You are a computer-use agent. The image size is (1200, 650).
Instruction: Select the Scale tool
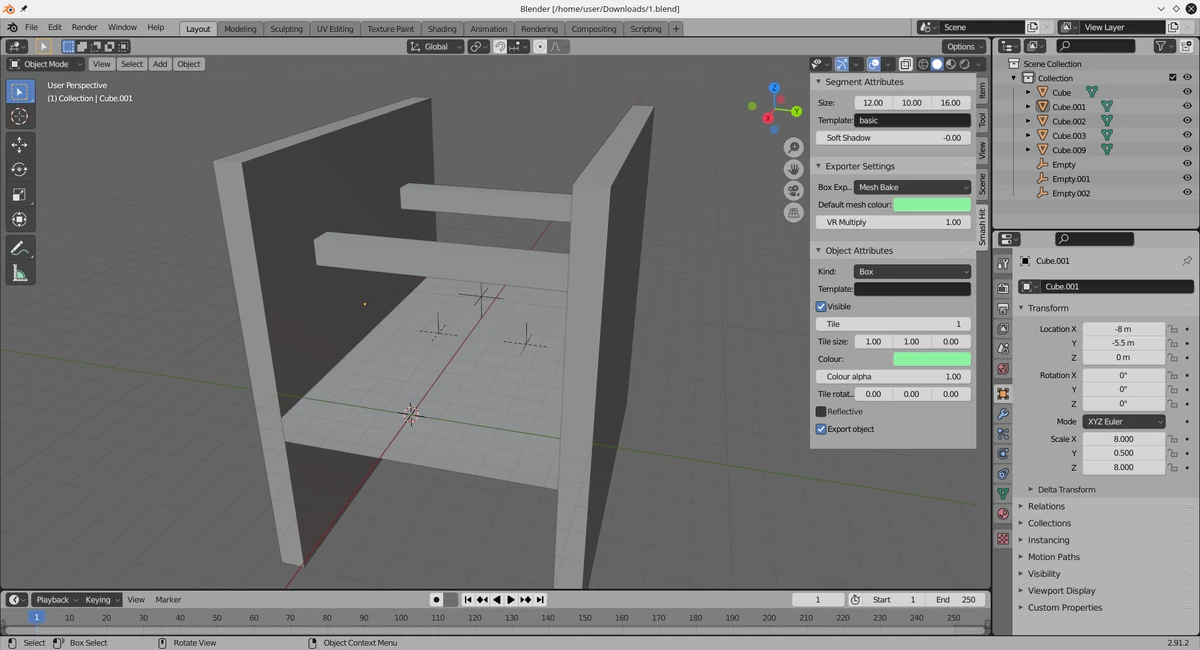[19, 193]
